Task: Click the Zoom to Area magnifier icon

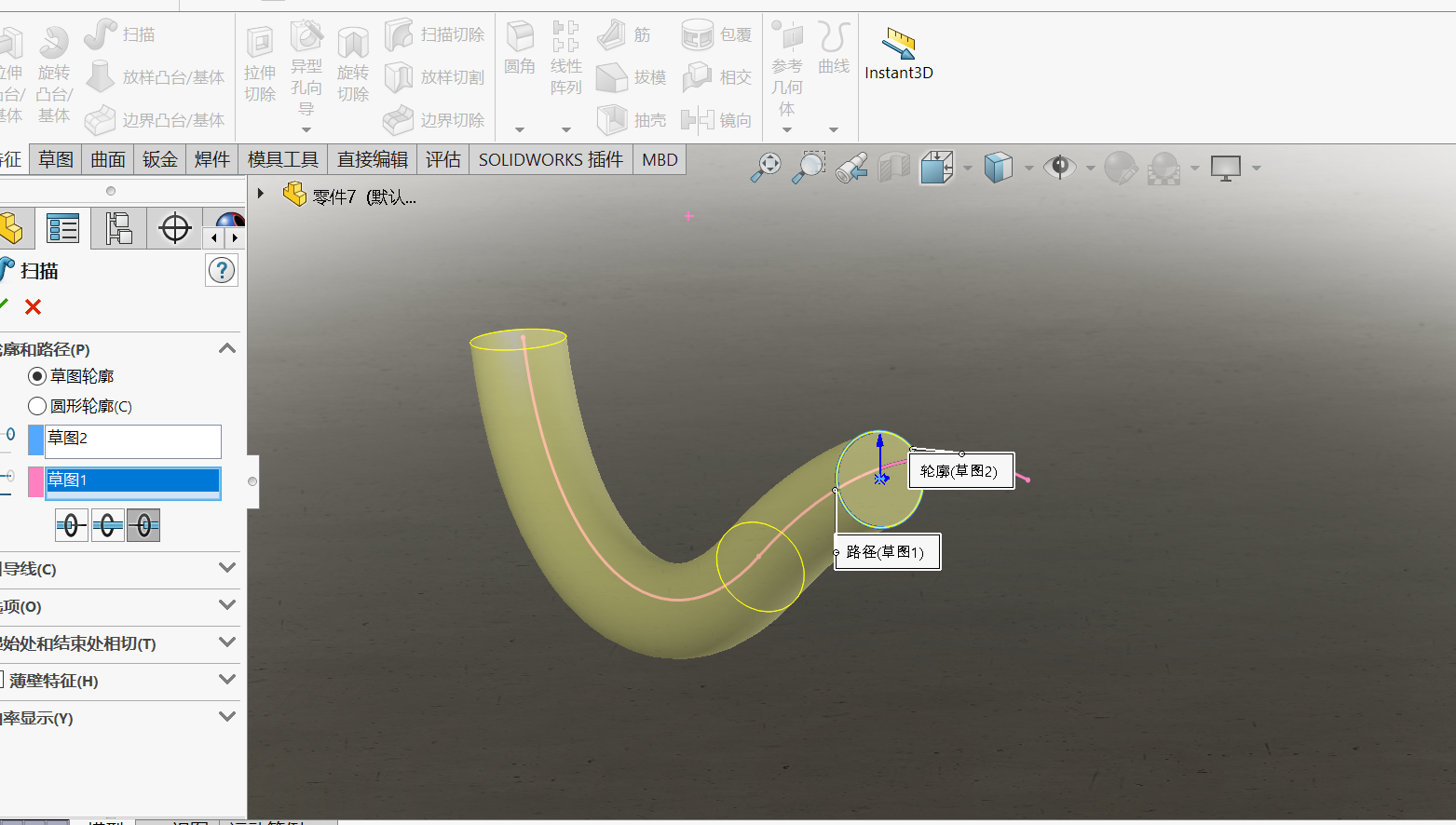Action: click(x=809, y=168)
